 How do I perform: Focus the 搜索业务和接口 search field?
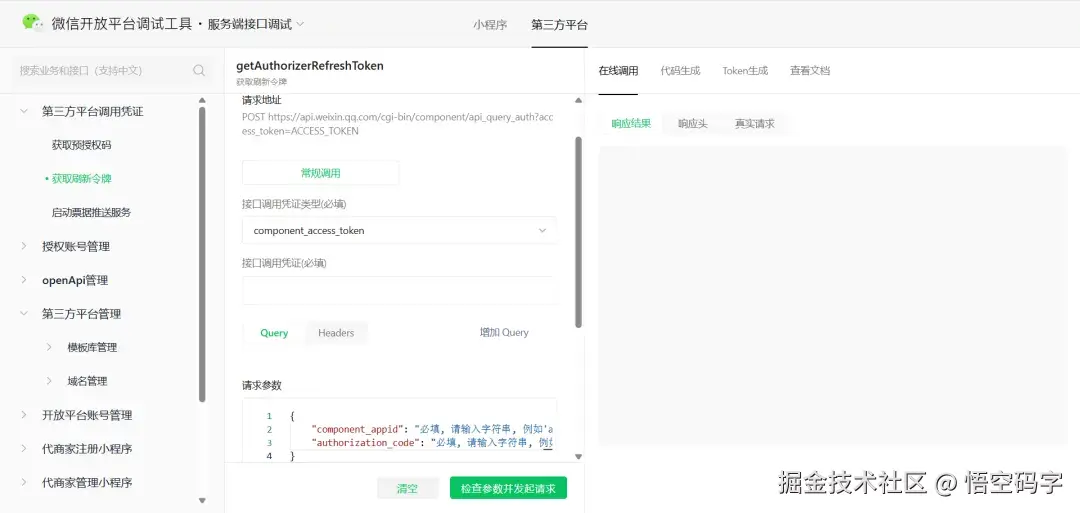(112, 70)
